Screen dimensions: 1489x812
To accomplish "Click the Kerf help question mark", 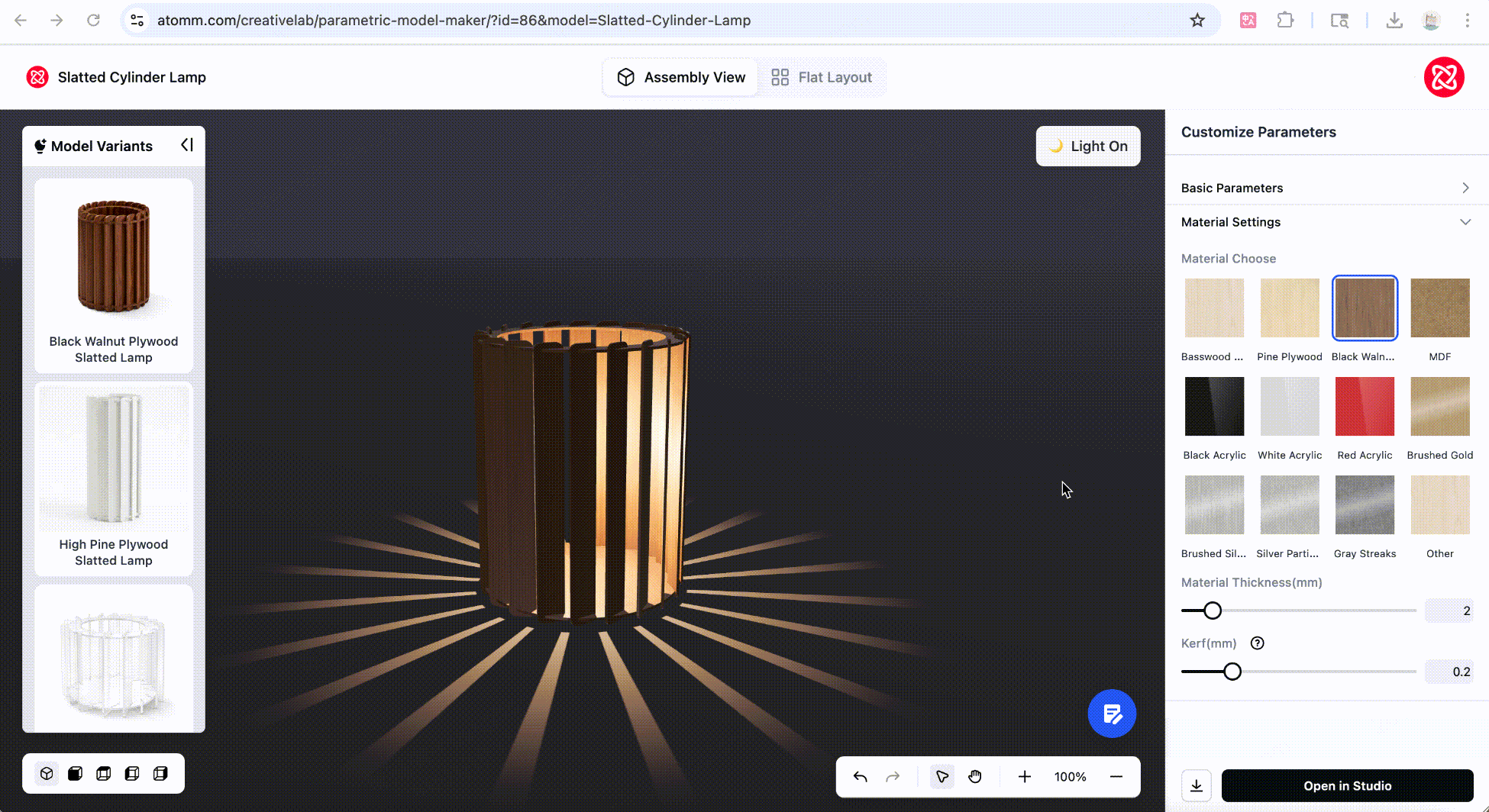I will (1258, 643).
